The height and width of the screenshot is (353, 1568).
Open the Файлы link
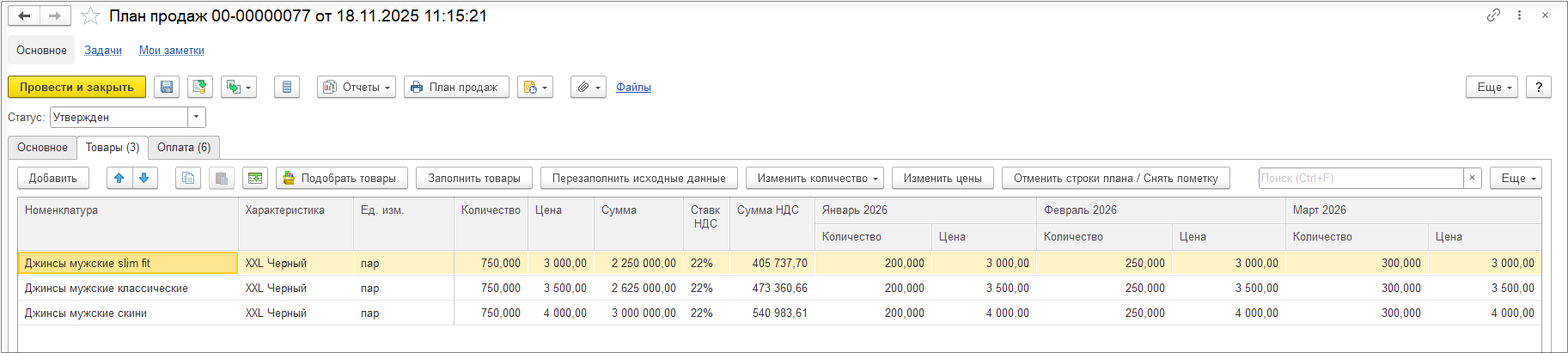click(633, 87)
